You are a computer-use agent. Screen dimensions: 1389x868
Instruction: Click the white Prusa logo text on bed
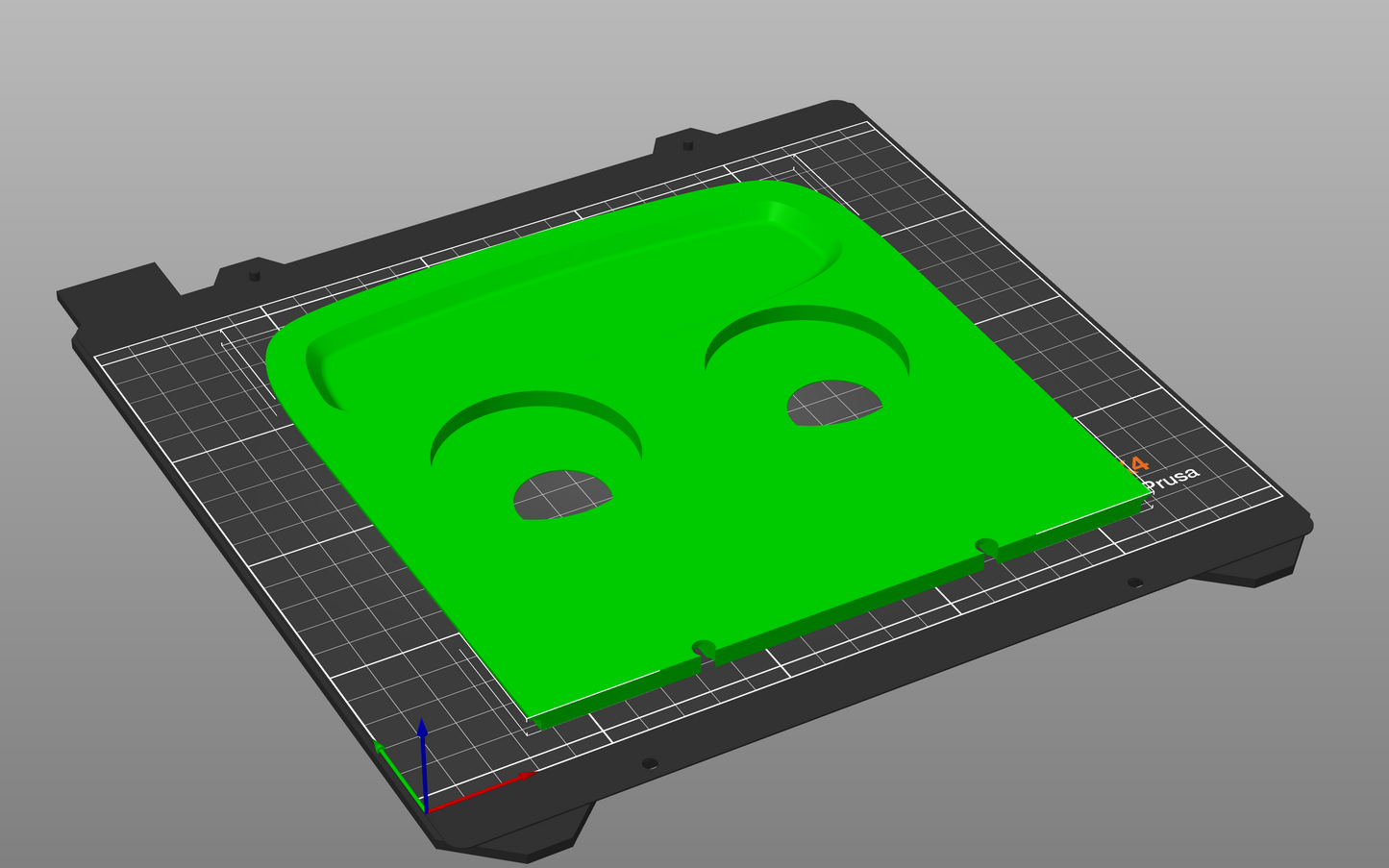[x=1173, y=478]
